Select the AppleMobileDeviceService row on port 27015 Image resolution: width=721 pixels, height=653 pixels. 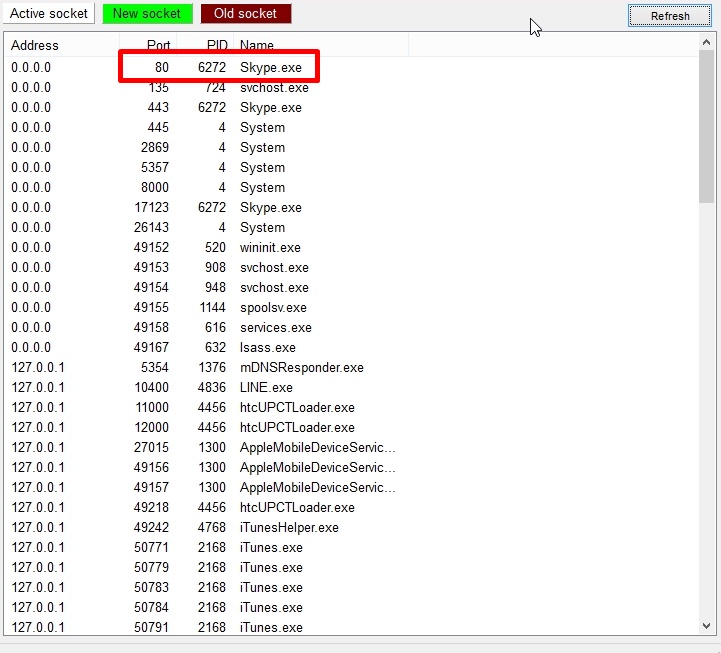(351, 447)
